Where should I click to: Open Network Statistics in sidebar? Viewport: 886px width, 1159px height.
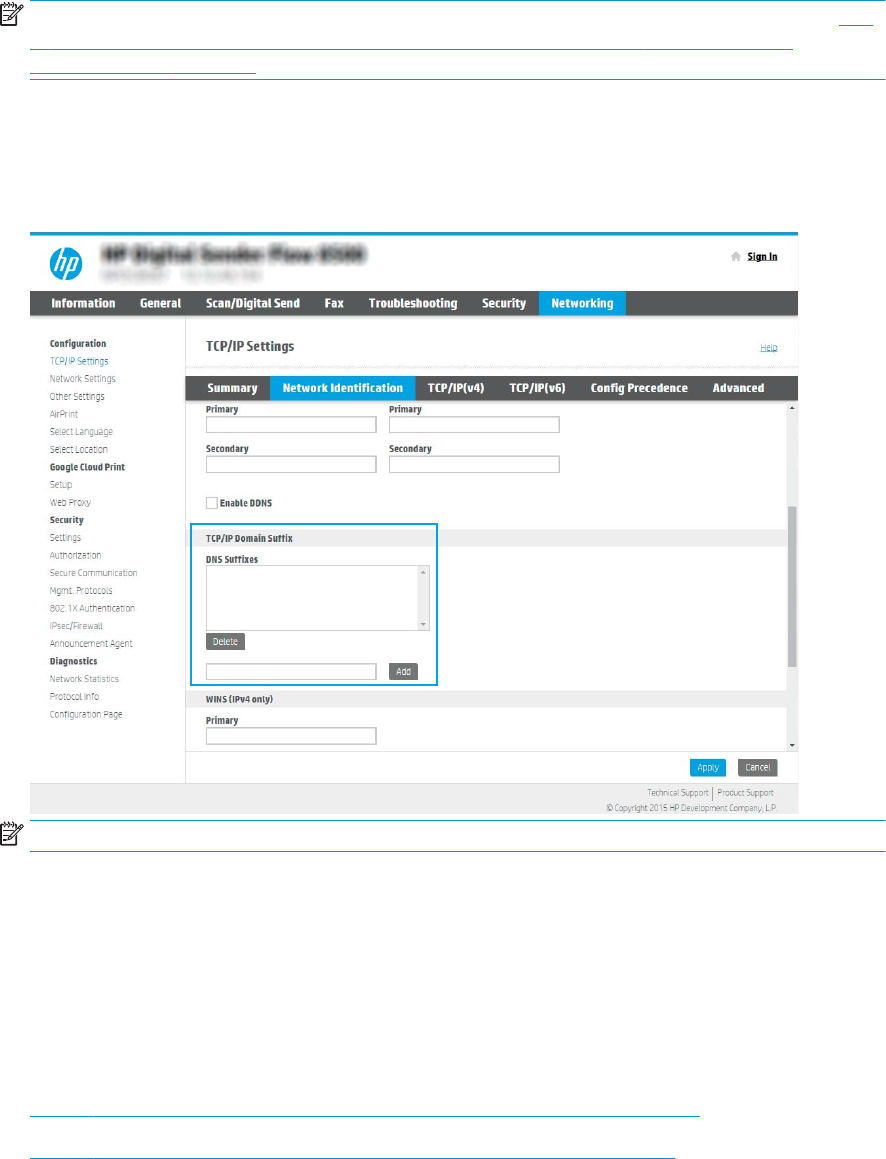[84, 679]
